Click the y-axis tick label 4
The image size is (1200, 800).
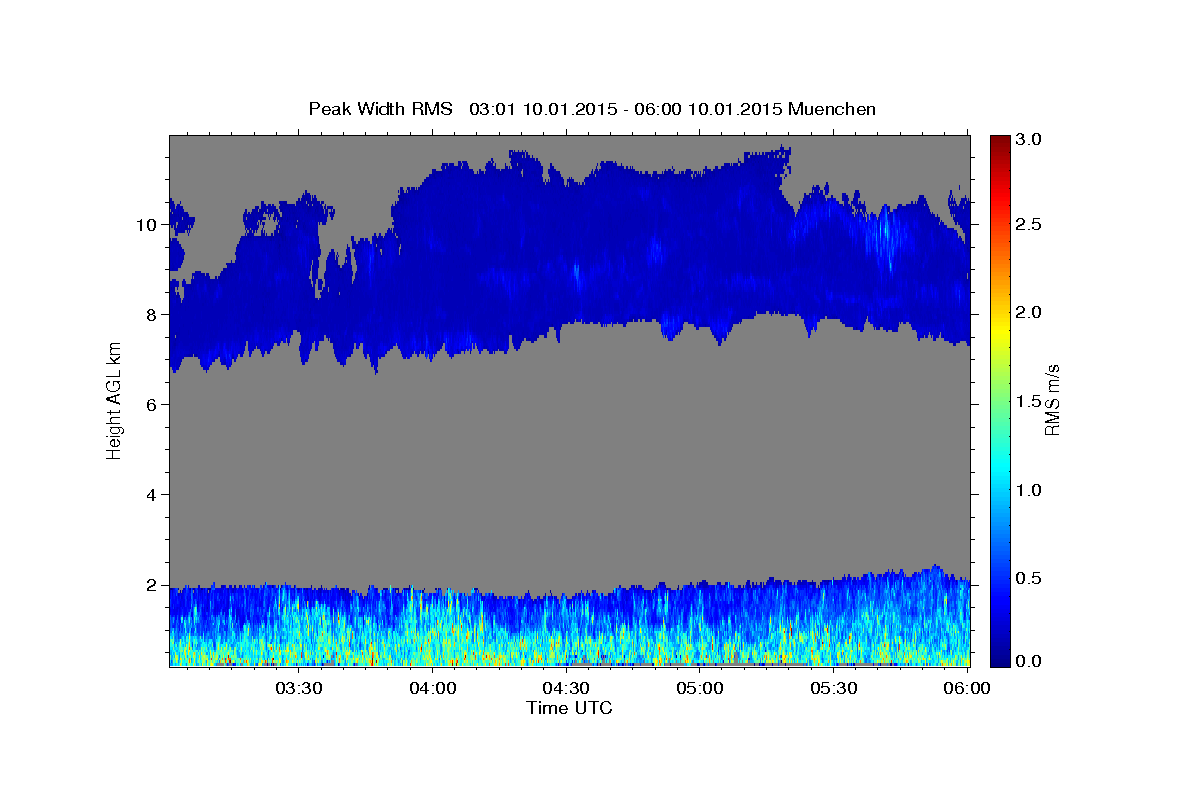pyautogui.click(x=152, y=495)
